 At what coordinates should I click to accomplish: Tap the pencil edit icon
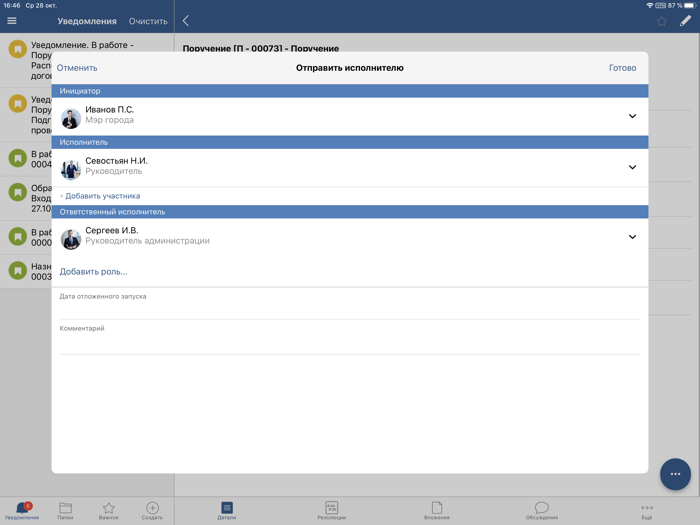pyautogui.click(x=685, y=21)
